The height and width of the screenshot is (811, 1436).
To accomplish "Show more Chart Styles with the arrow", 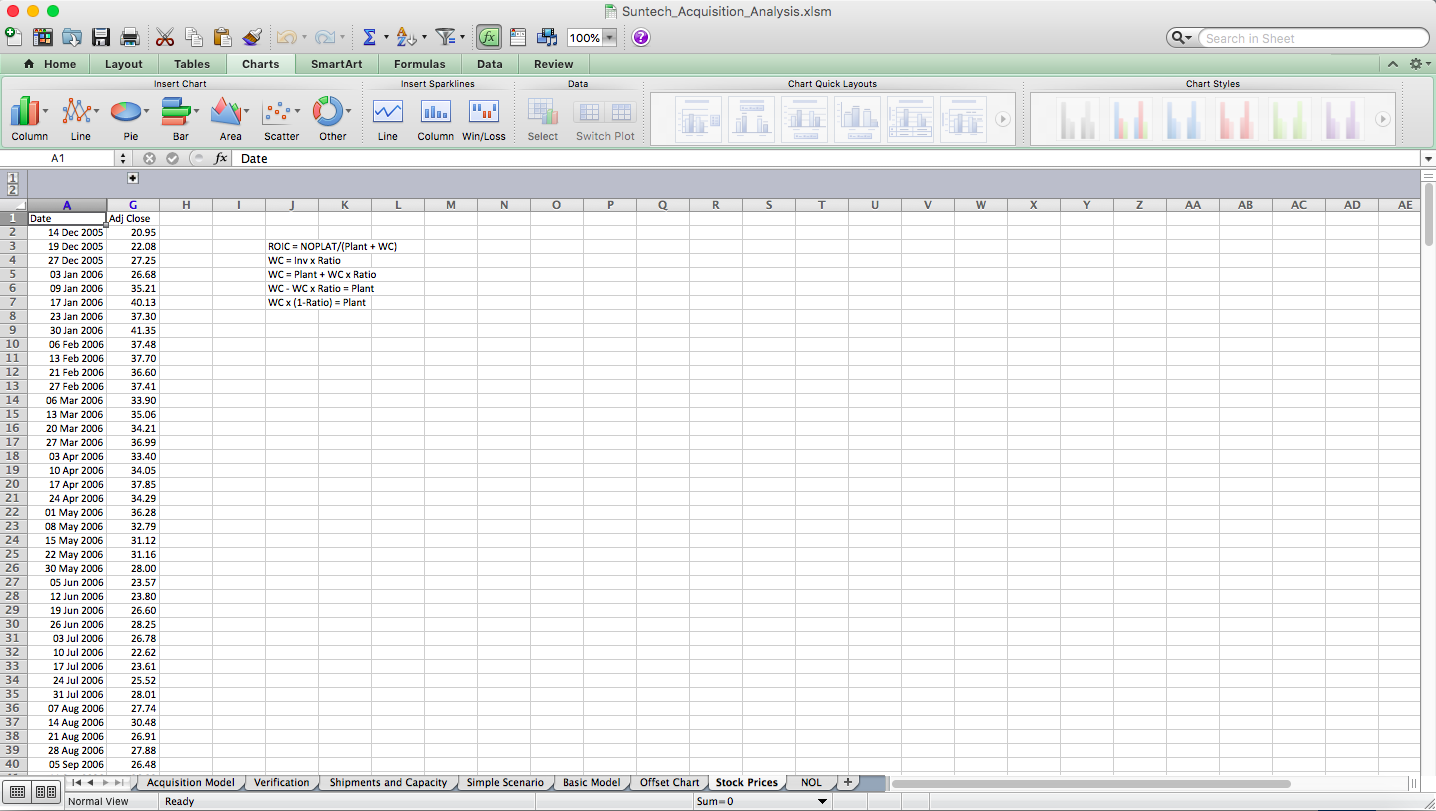I will 1383,118.
